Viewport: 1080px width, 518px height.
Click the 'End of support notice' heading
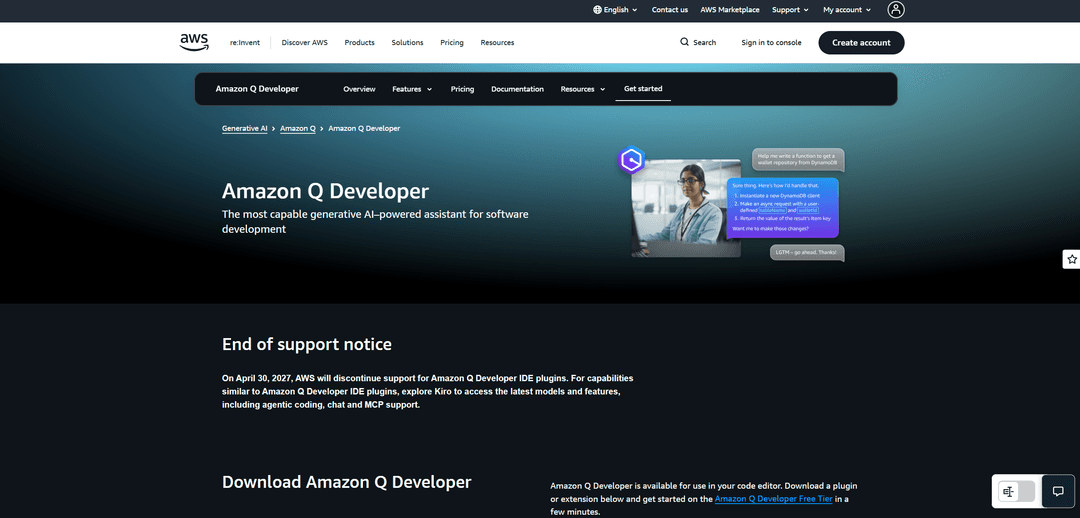tap(307, 344)
